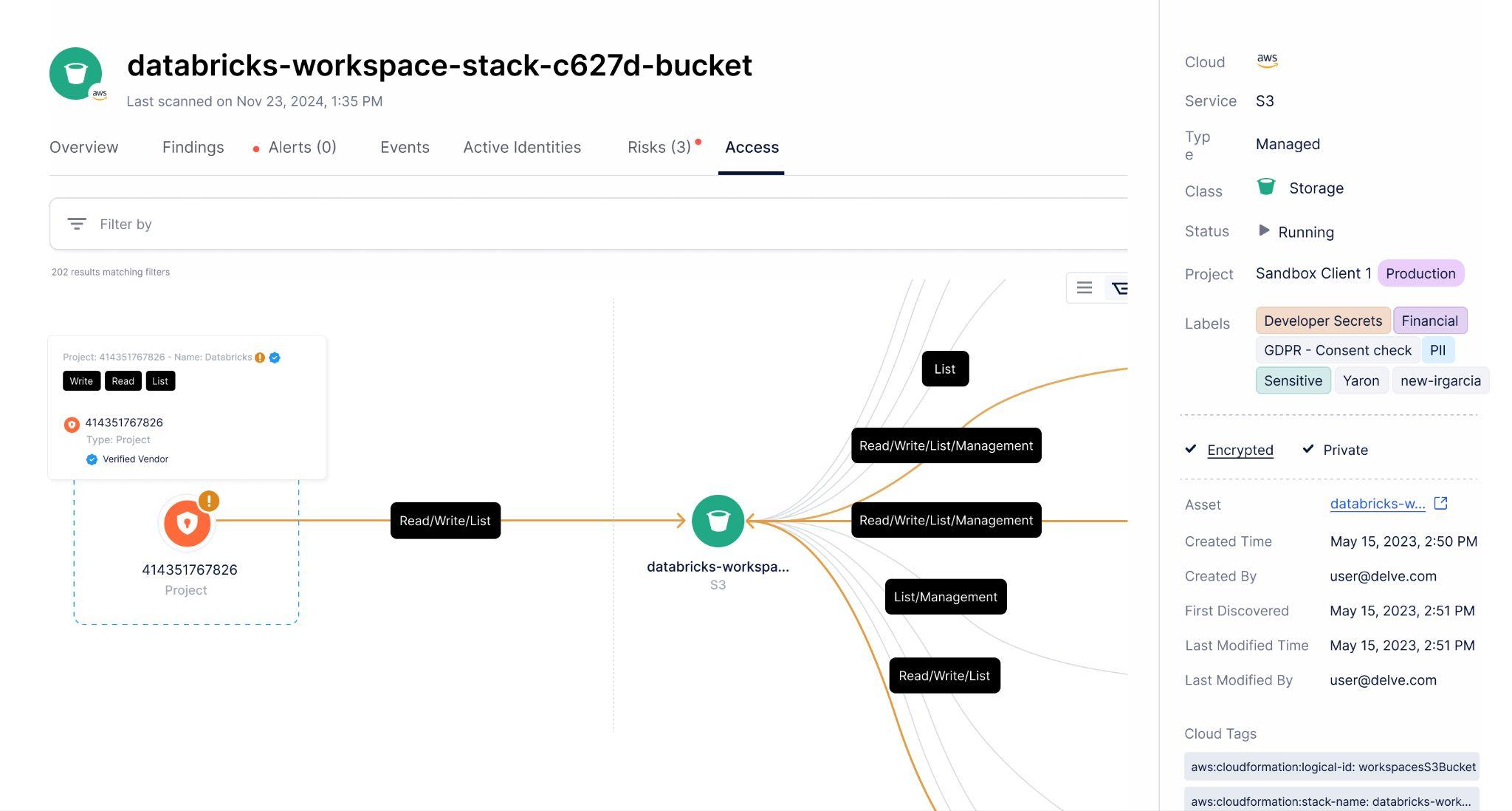Click the Developer Secrets label
The image size is (1512, 811).
coord(1323,321)
